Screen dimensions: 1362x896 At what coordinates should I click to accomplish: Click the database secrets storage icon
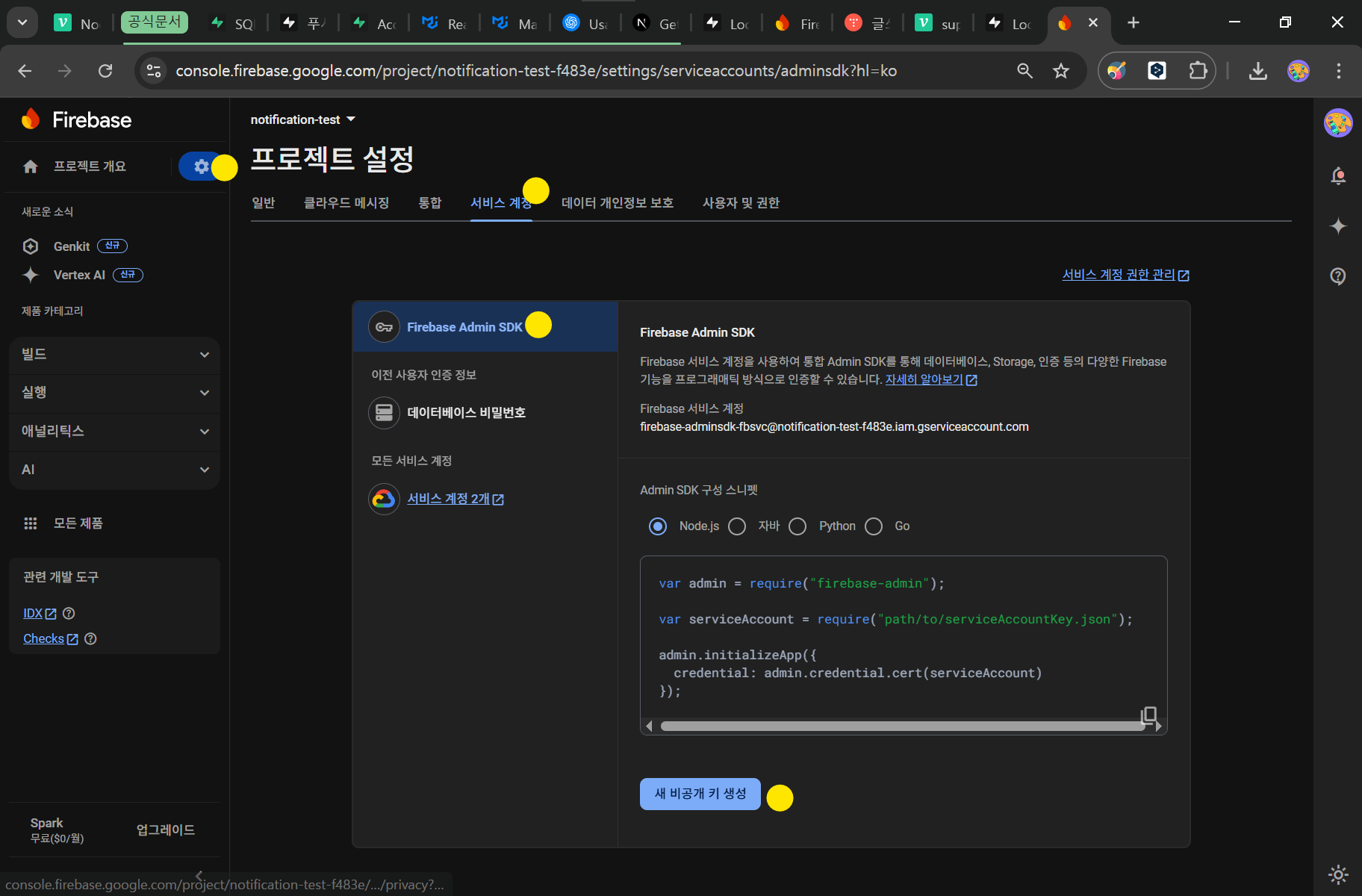384,413
